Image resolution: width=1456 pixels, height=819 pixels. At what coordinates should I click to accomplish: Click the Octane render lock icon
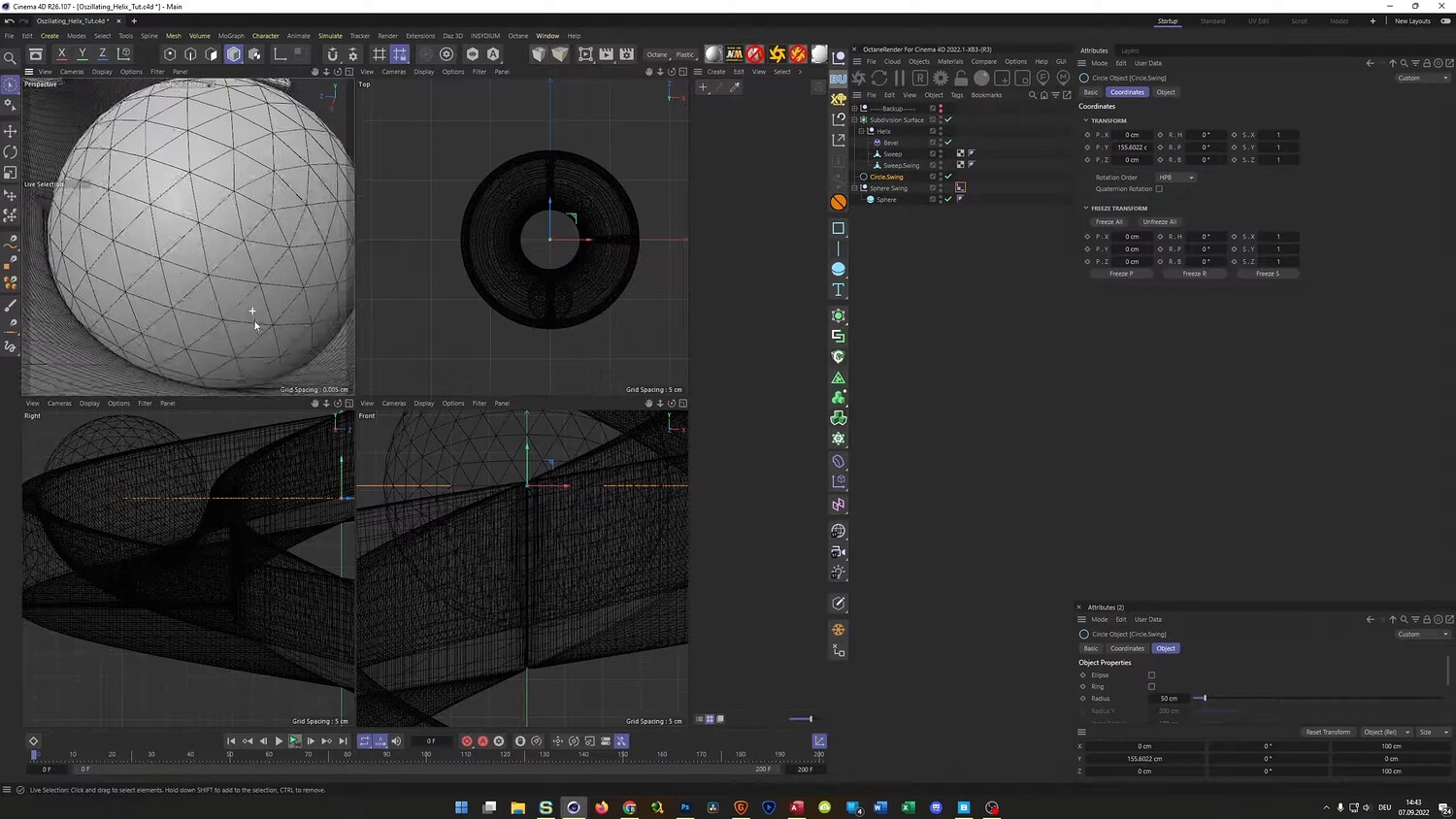[x=961, y=78]
